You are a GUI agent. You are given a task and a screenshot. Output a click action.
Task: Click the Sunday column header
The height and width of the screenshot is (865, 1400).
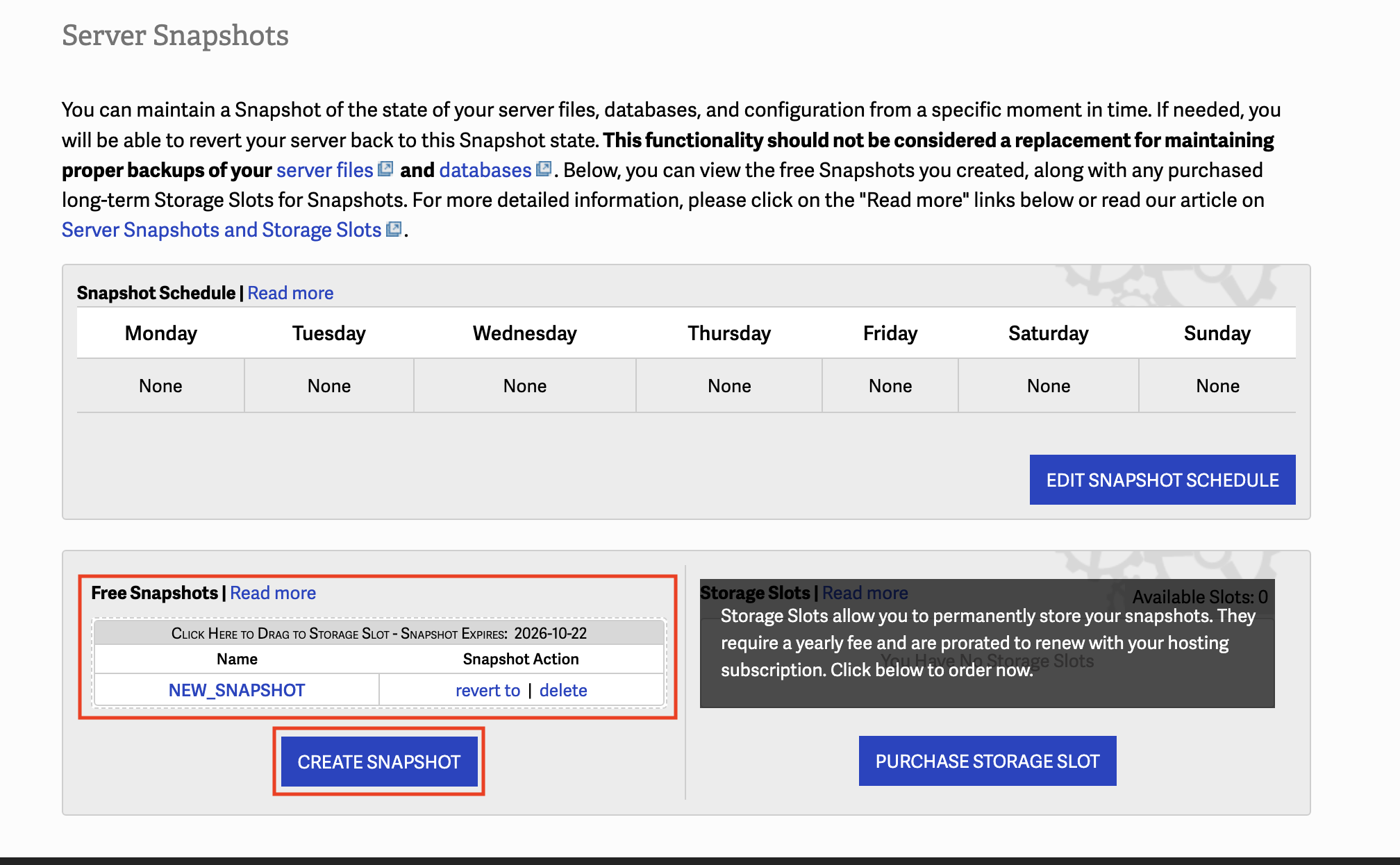[x=1217, y=333]
